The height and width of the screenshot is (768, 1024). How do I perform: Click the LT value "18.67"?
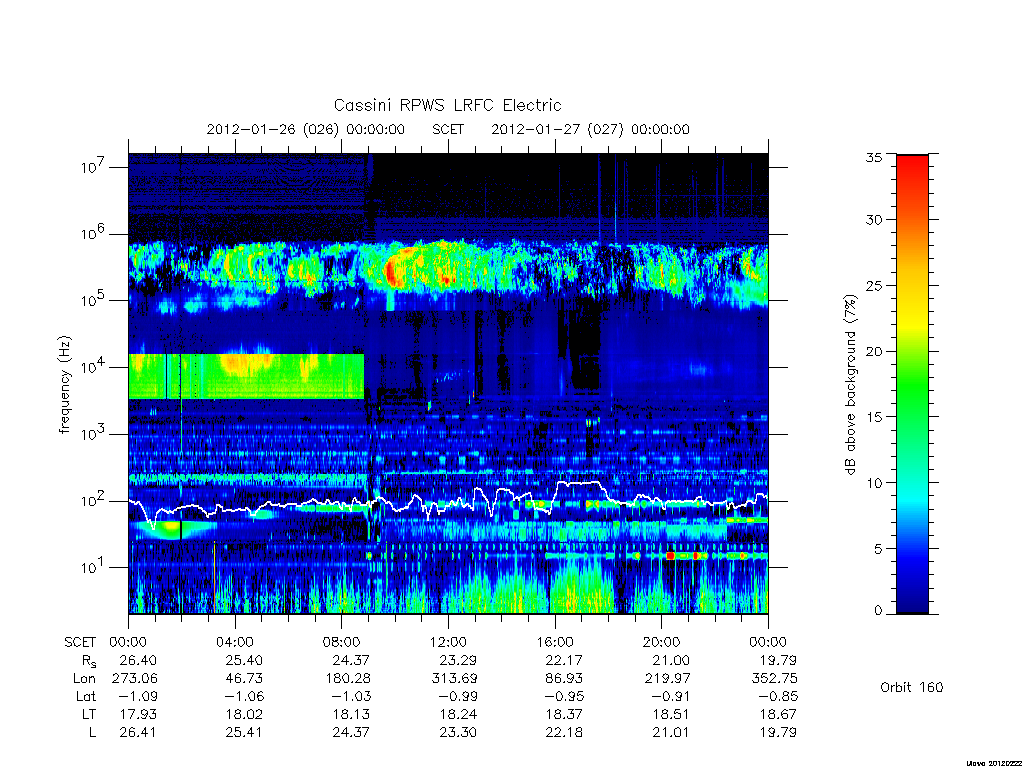(x=778, y=714)
